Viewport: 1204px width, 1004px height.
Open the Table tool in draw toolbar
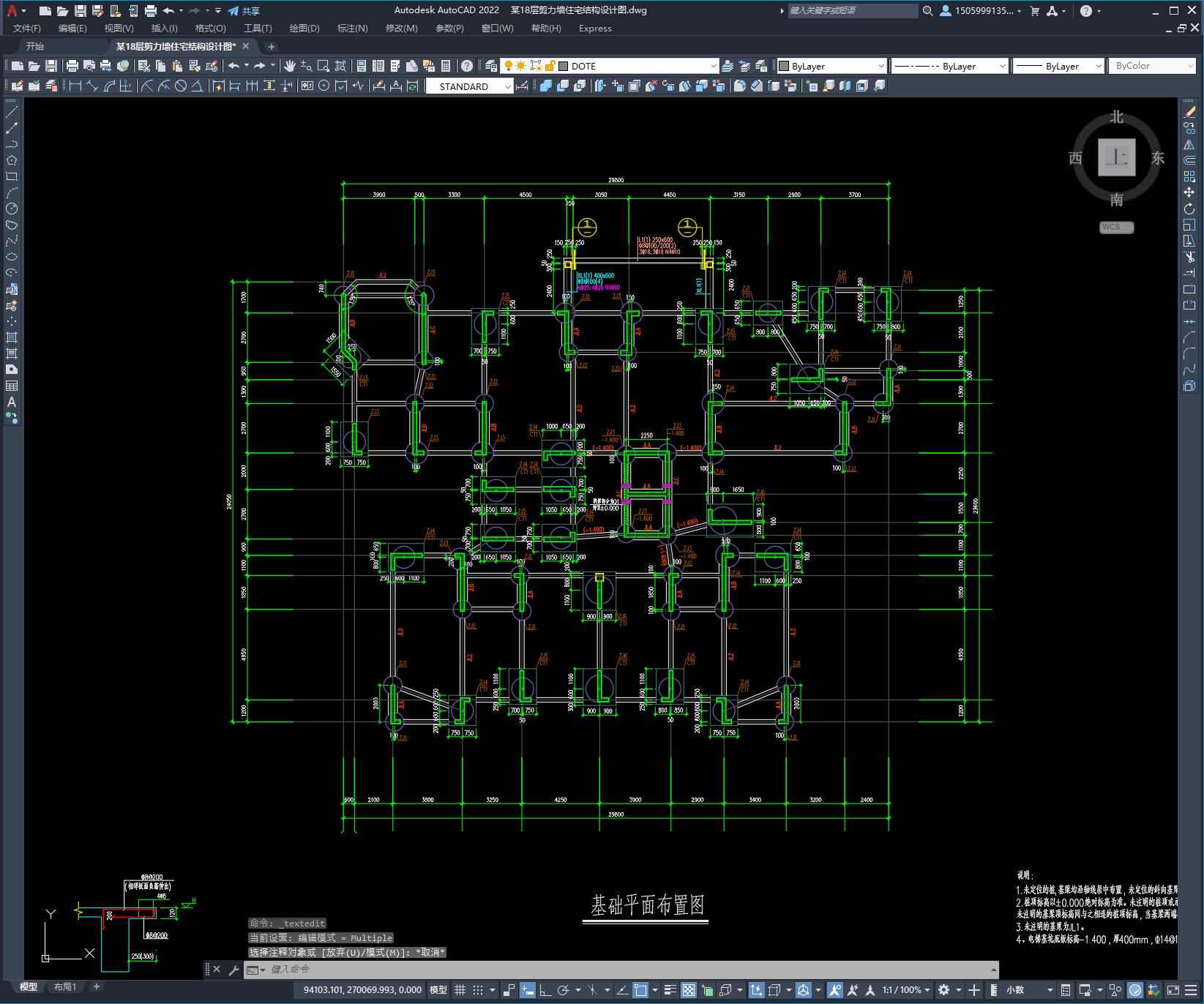click(x=12, y=386)
